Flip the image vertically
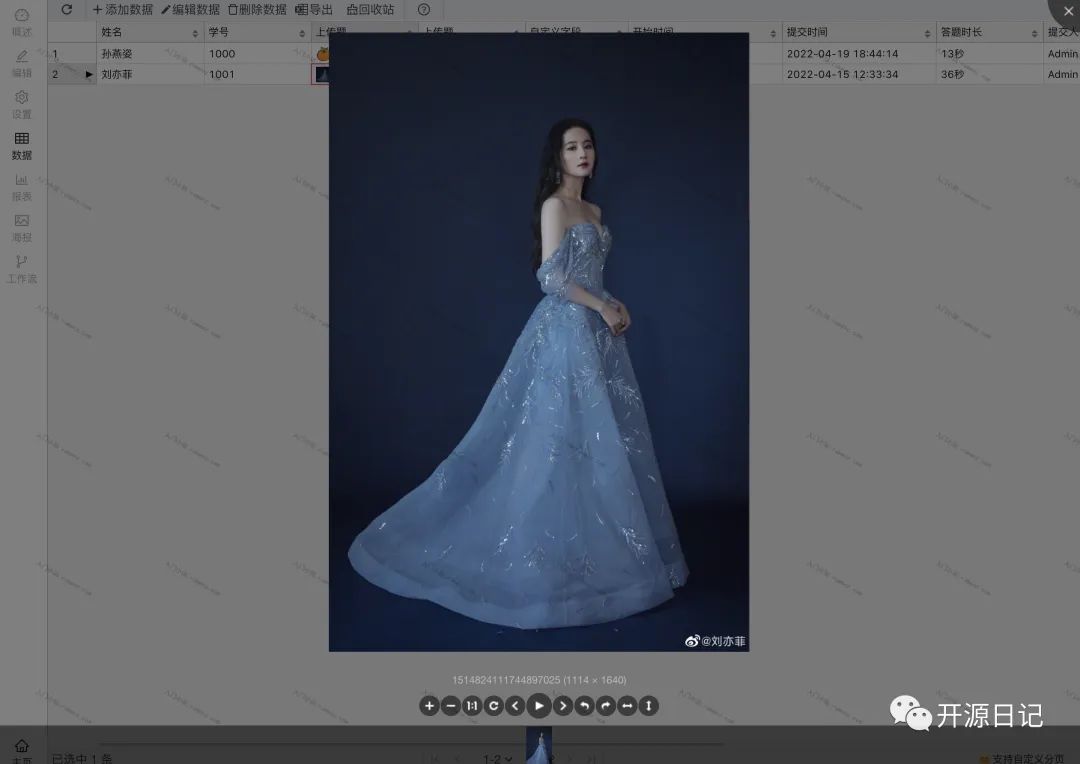 click(648, 705)
